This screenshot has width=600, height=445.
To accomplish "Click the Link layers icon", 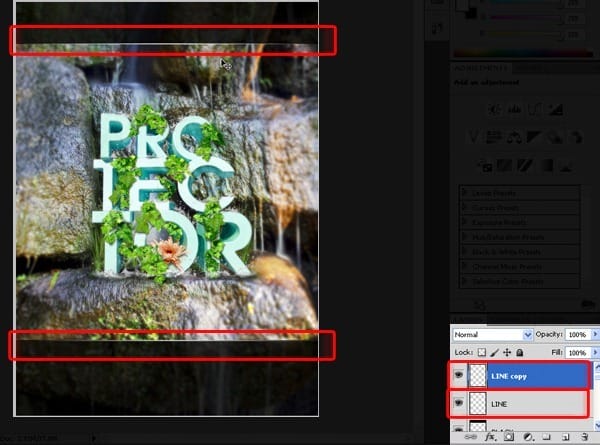I will 470,437.
